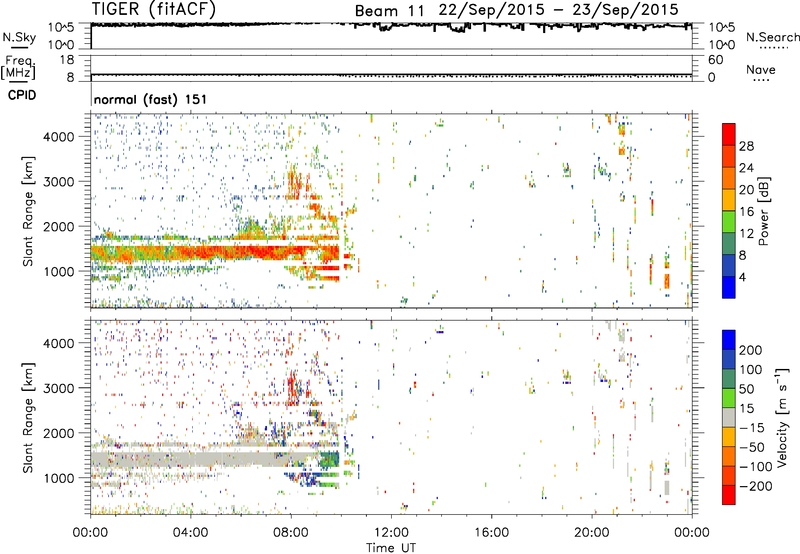Select the '28' label on Power scale
800x554 pixels.
point(746,146)
